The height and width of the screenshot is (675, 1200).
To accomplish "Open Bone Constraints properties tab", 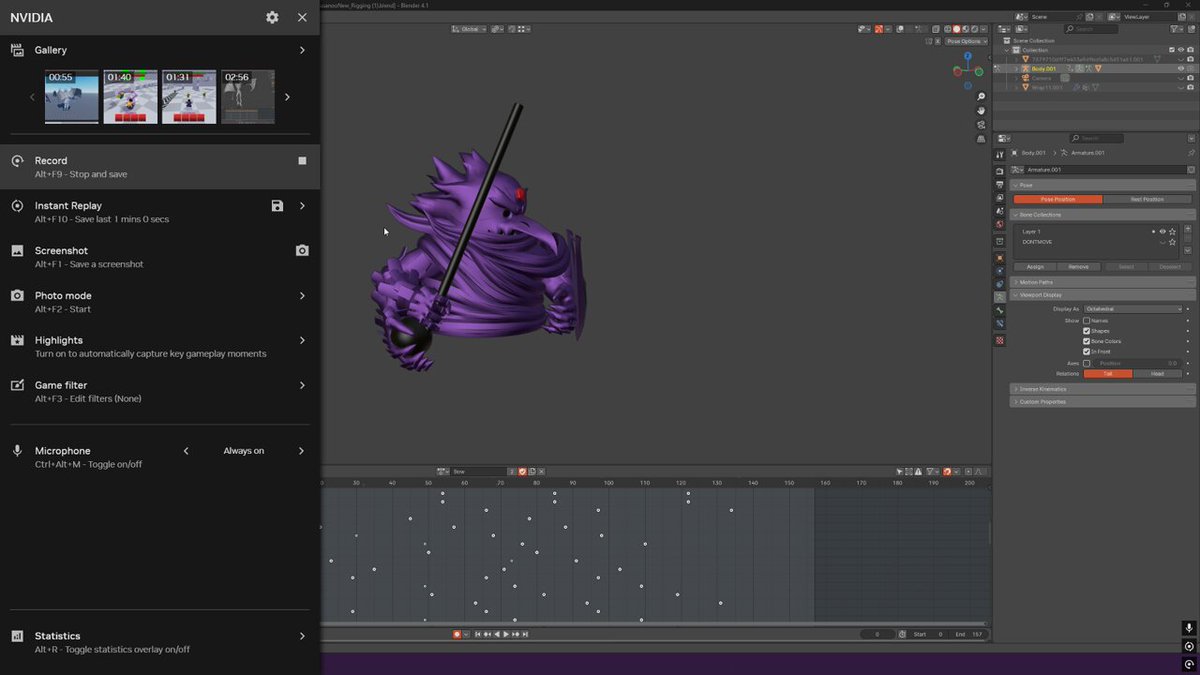I will point(1000,323).
